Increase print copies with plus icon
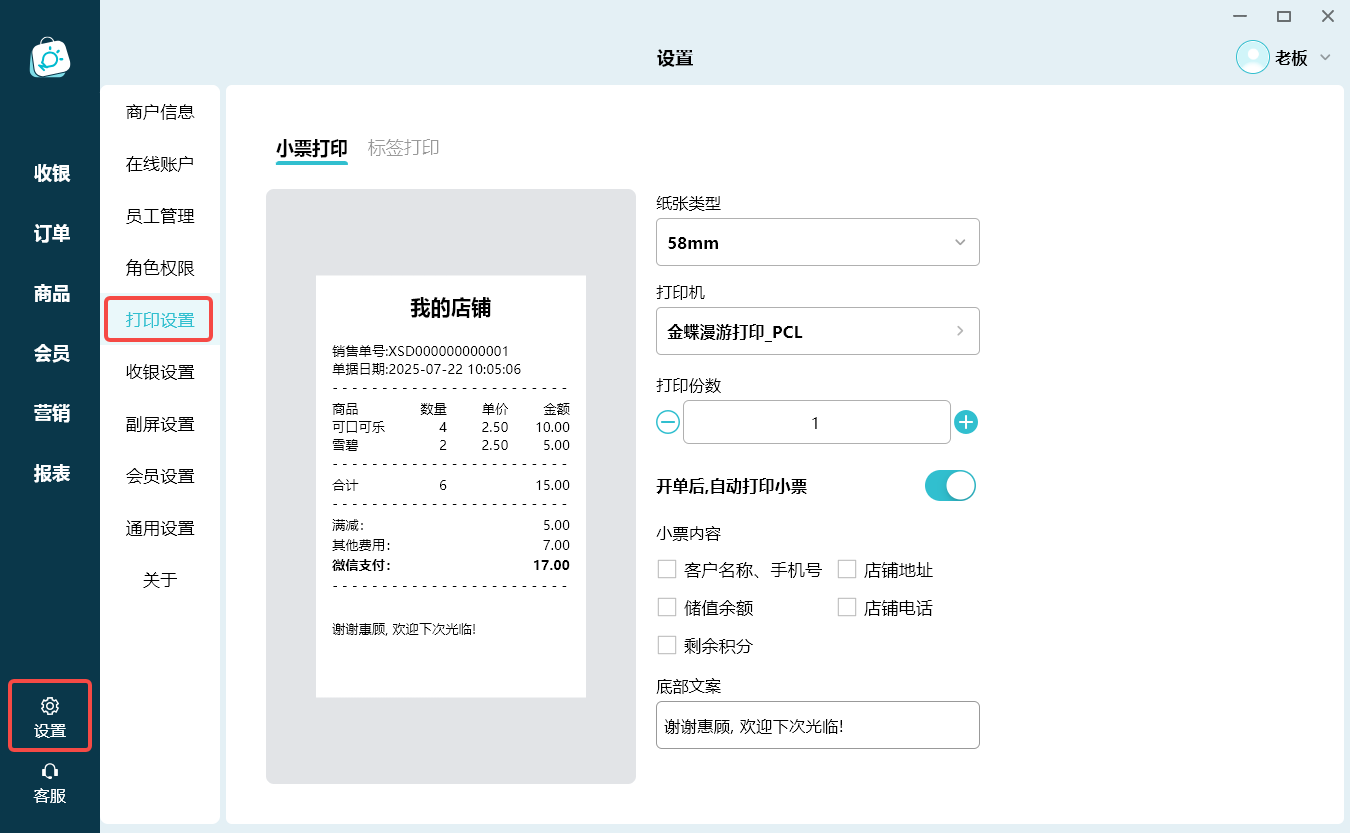The image size is (1350, 833). tap(966, 422)
